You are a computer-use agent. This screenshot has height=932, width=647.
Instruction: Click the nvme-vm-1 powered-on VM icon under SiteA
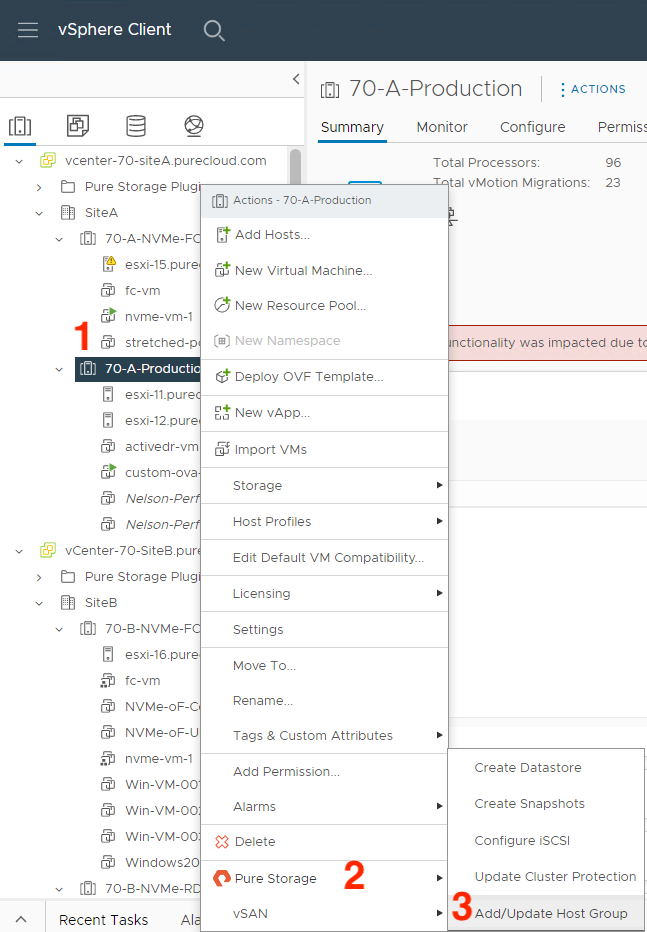(108, 316)
